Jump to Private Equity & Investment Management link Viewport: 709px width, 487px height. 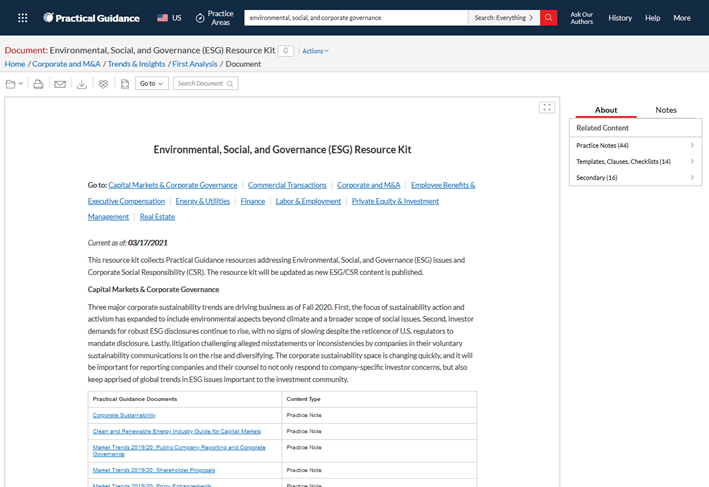(395, 201)
